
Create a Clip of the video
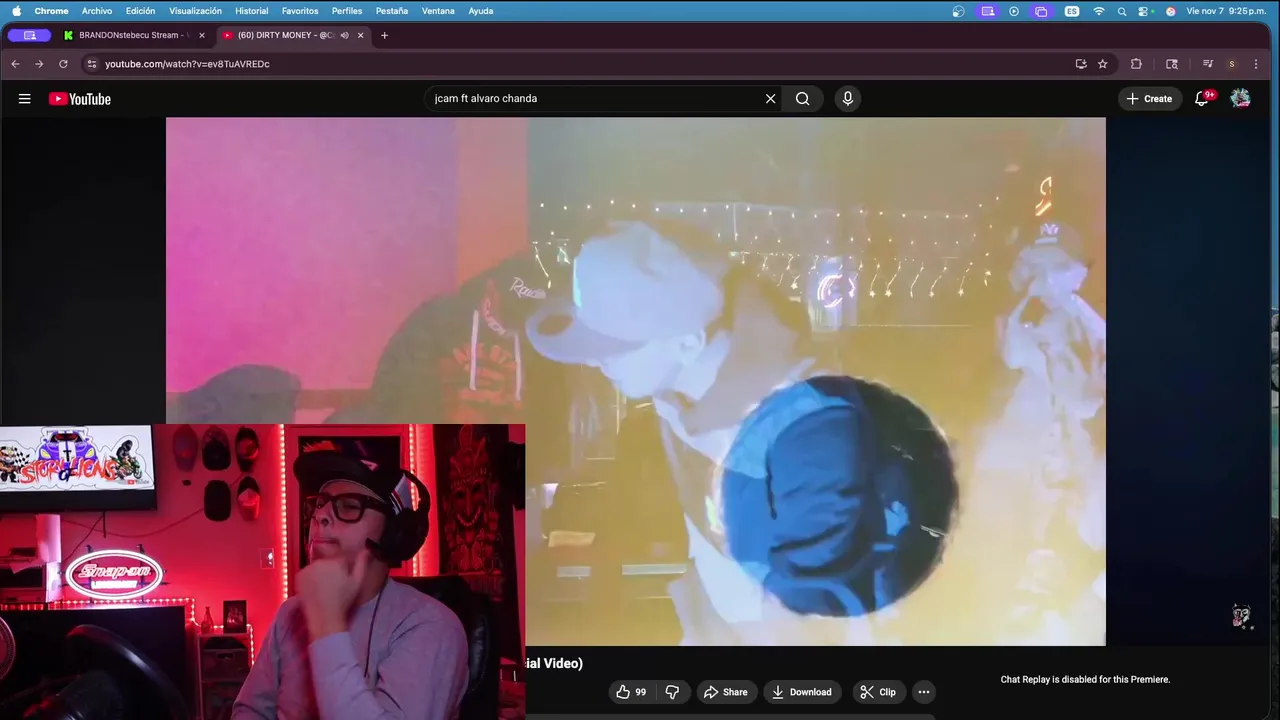(878, 692)
